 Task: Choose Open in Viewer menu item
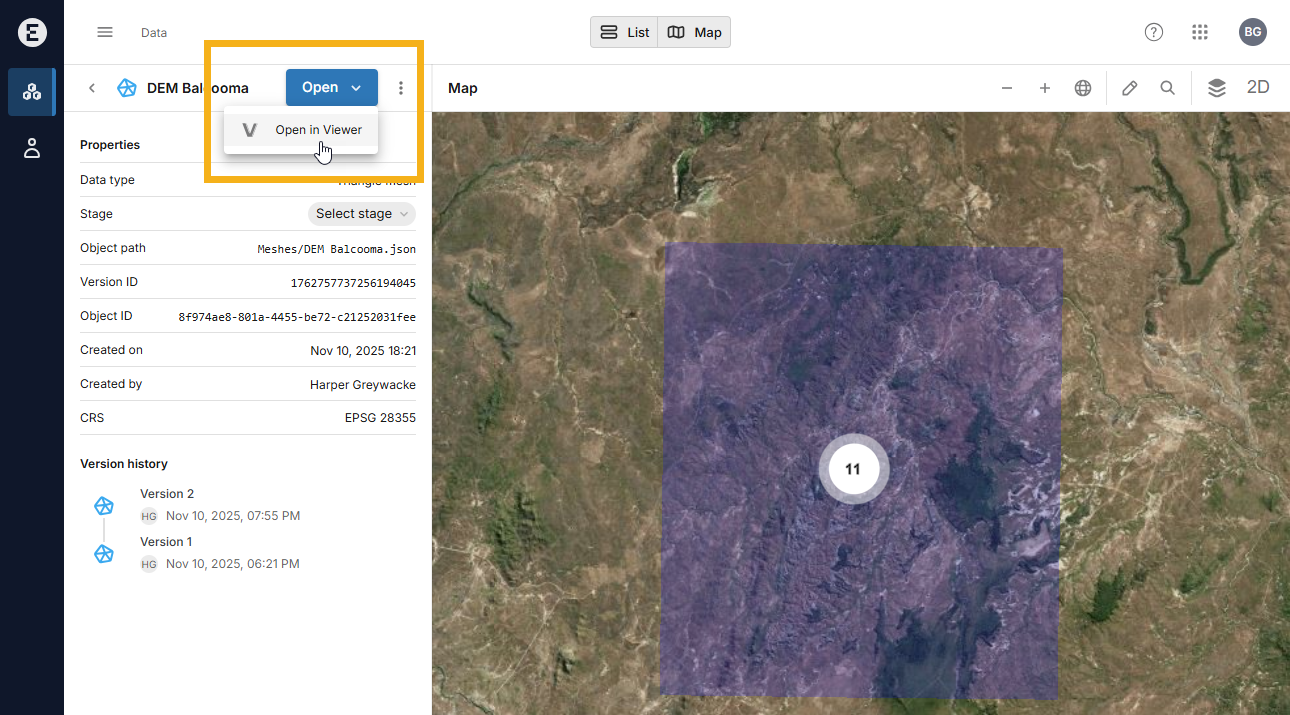pyautogui.click(x=318, y=130)
